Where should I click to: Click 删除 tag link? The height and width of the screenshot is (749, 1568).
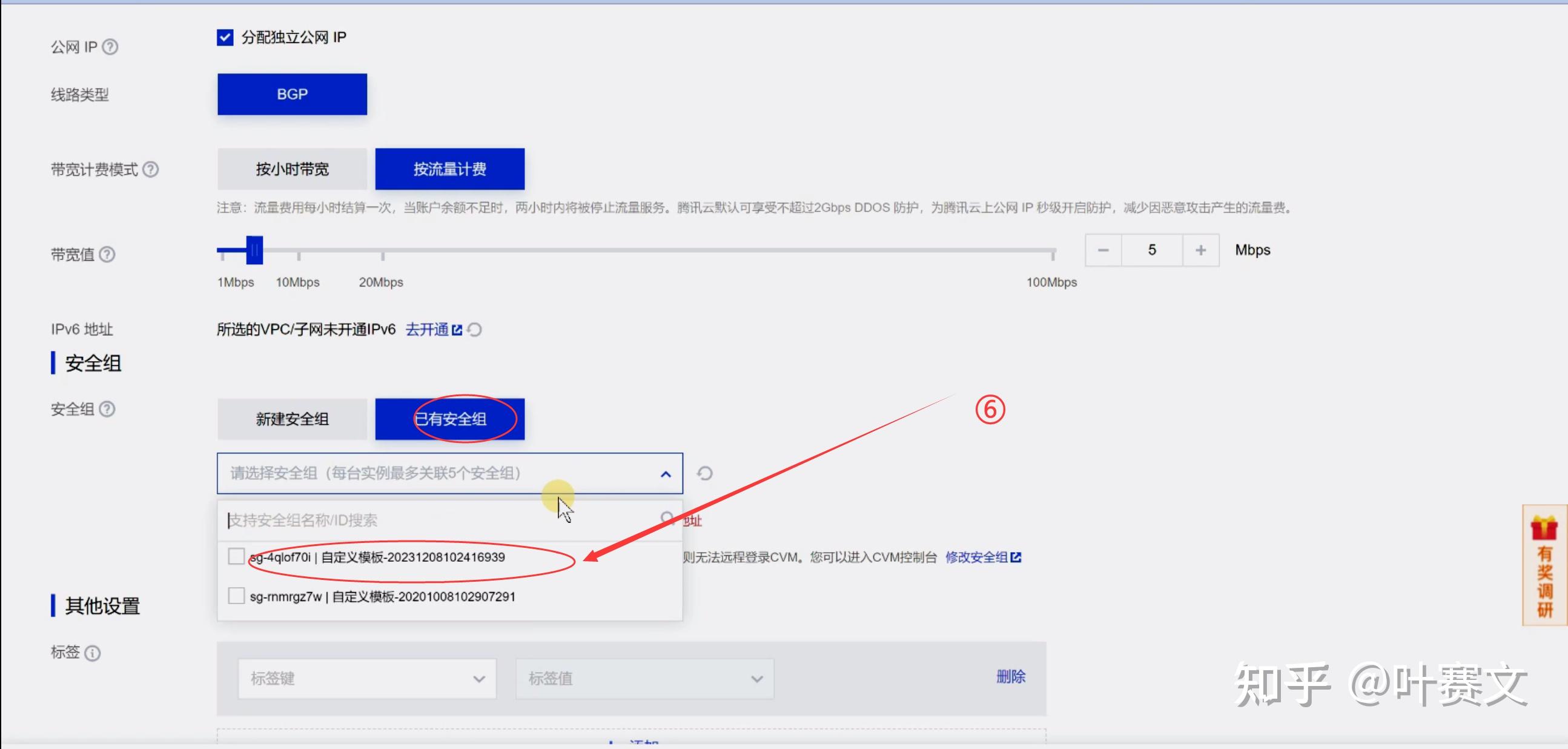(1011, 676)
